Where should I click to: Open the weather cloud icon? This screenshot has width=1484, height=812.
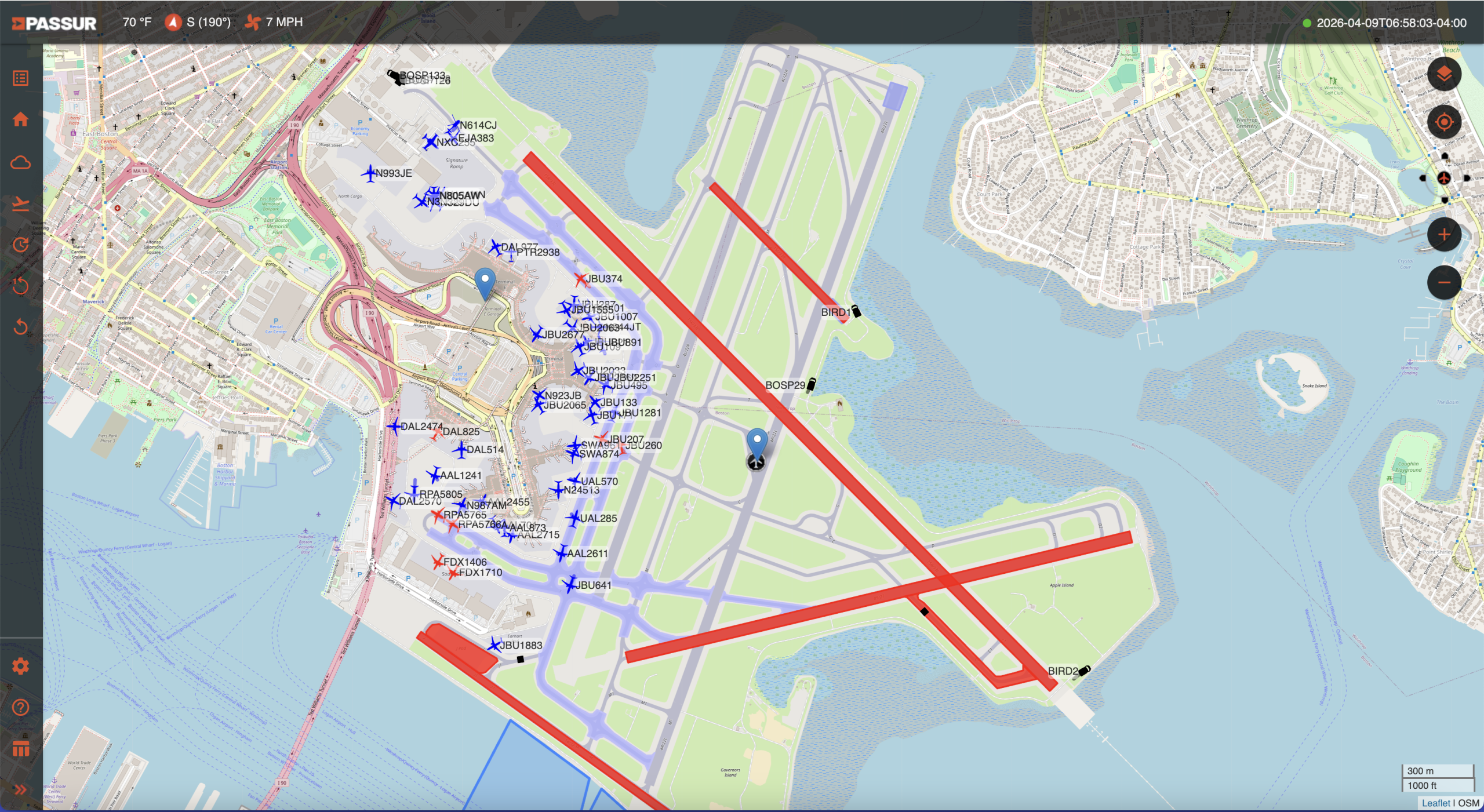(20, 162)
